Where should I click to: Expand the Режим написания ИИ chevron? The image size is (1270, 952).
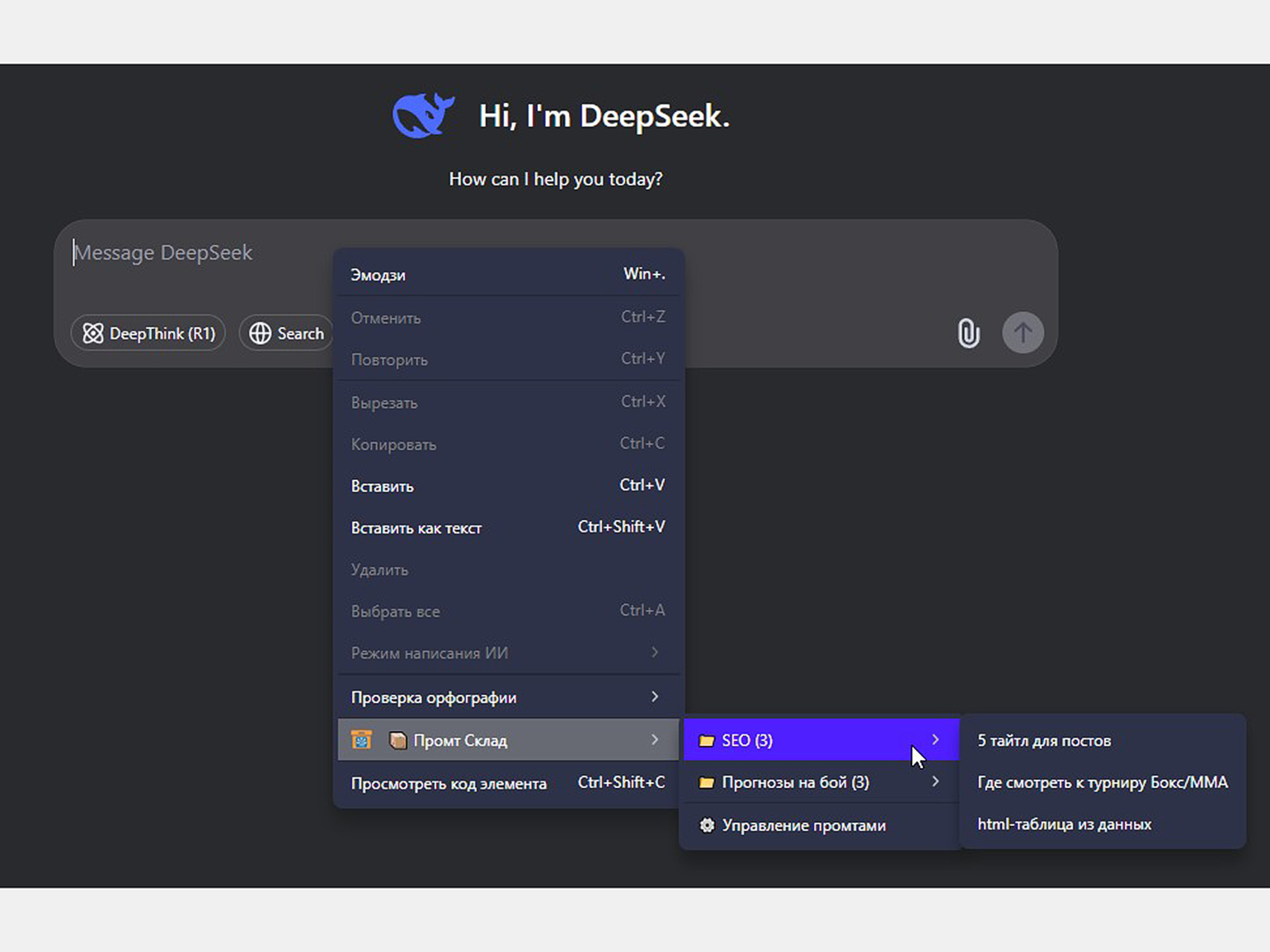click(655, 652)
